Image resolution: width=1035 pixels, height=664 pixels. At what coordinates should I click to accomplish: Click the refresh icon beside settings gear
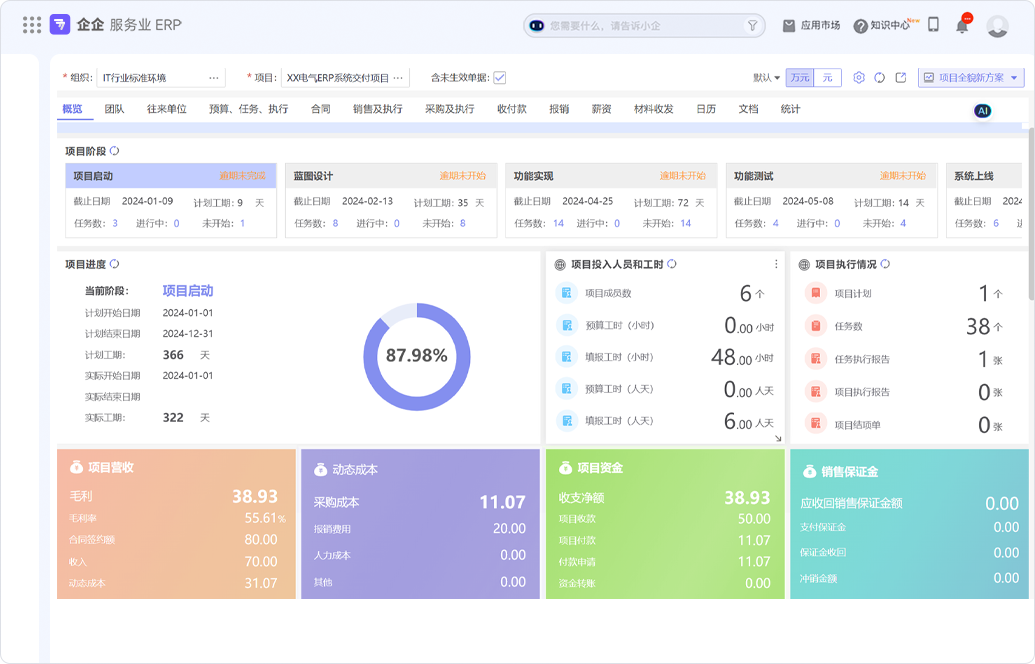(879, 78)
